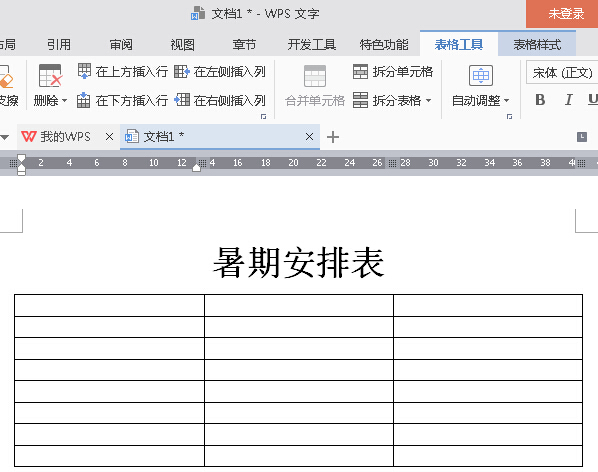Switch to the 表格样式 ribbon tab
Image resolution: width=598 pixels, height=472 pixels.
click(537, 45)
